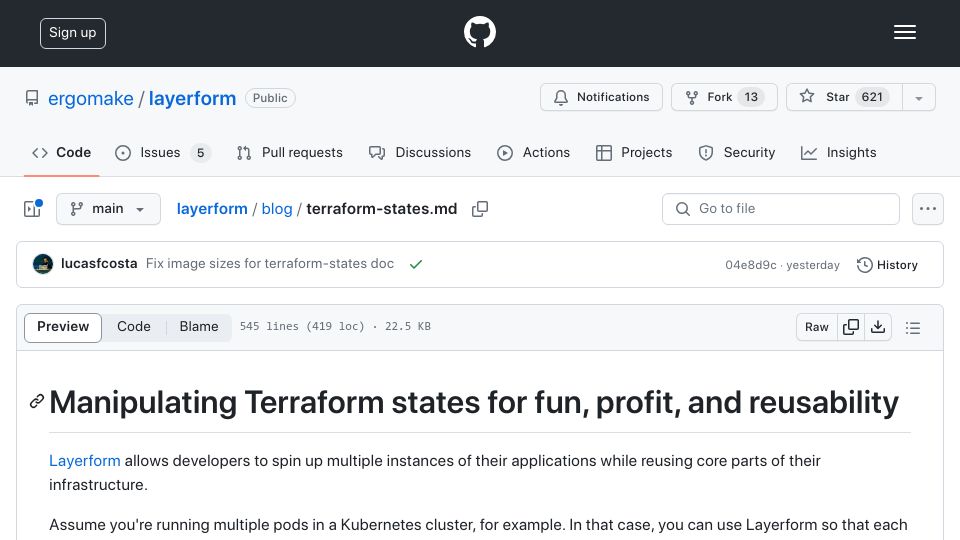Screen dimensions: 960x540
Task: Open the more file actions ellipsis menu
Action: click(x=928, y=209)
